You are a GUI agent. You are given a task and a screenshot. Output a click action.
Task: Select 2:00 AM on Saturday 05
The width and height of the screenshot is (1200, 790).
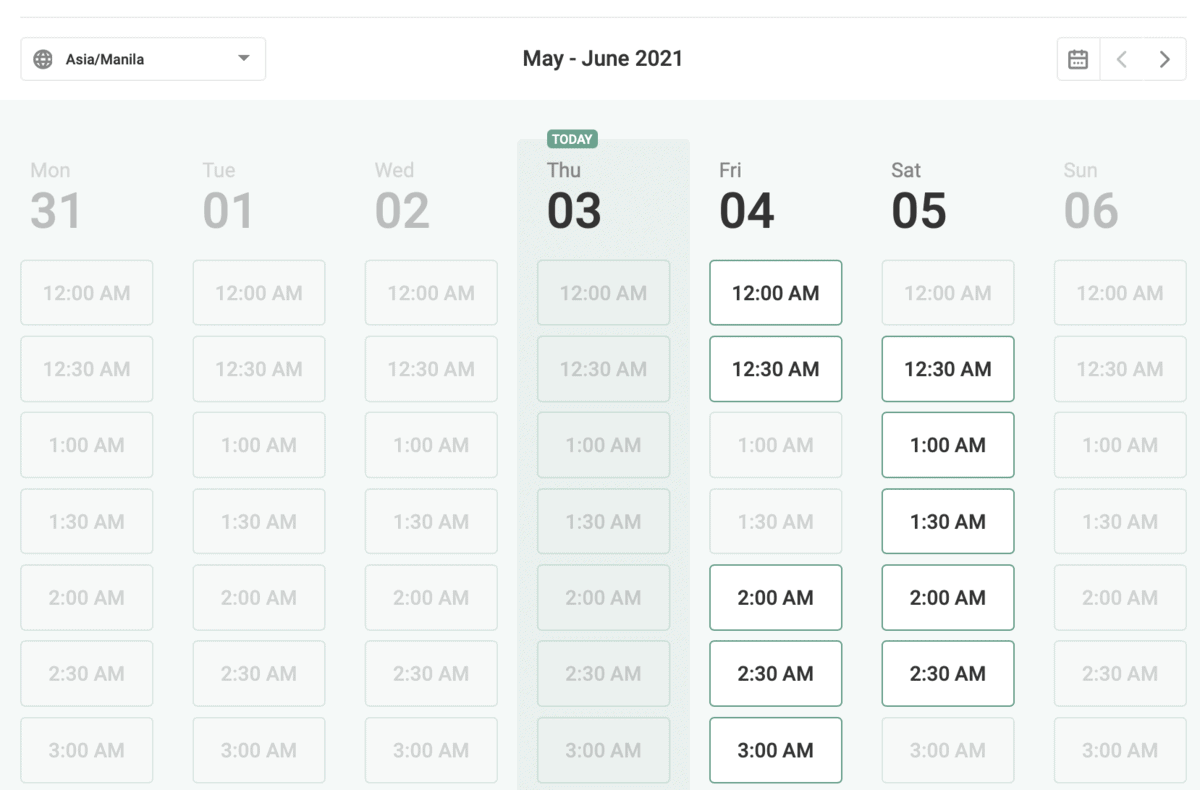click(948, 597)
